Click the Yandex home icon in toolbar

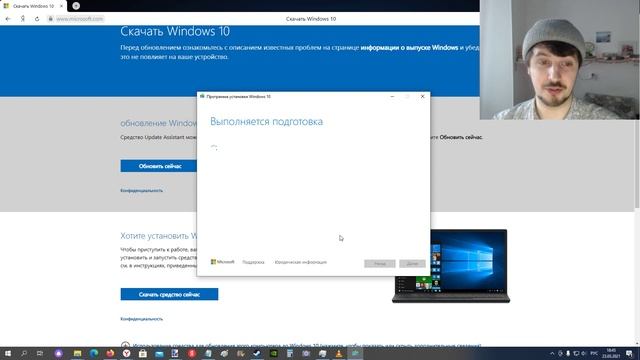pyautogui.click(x=23, y=19)
